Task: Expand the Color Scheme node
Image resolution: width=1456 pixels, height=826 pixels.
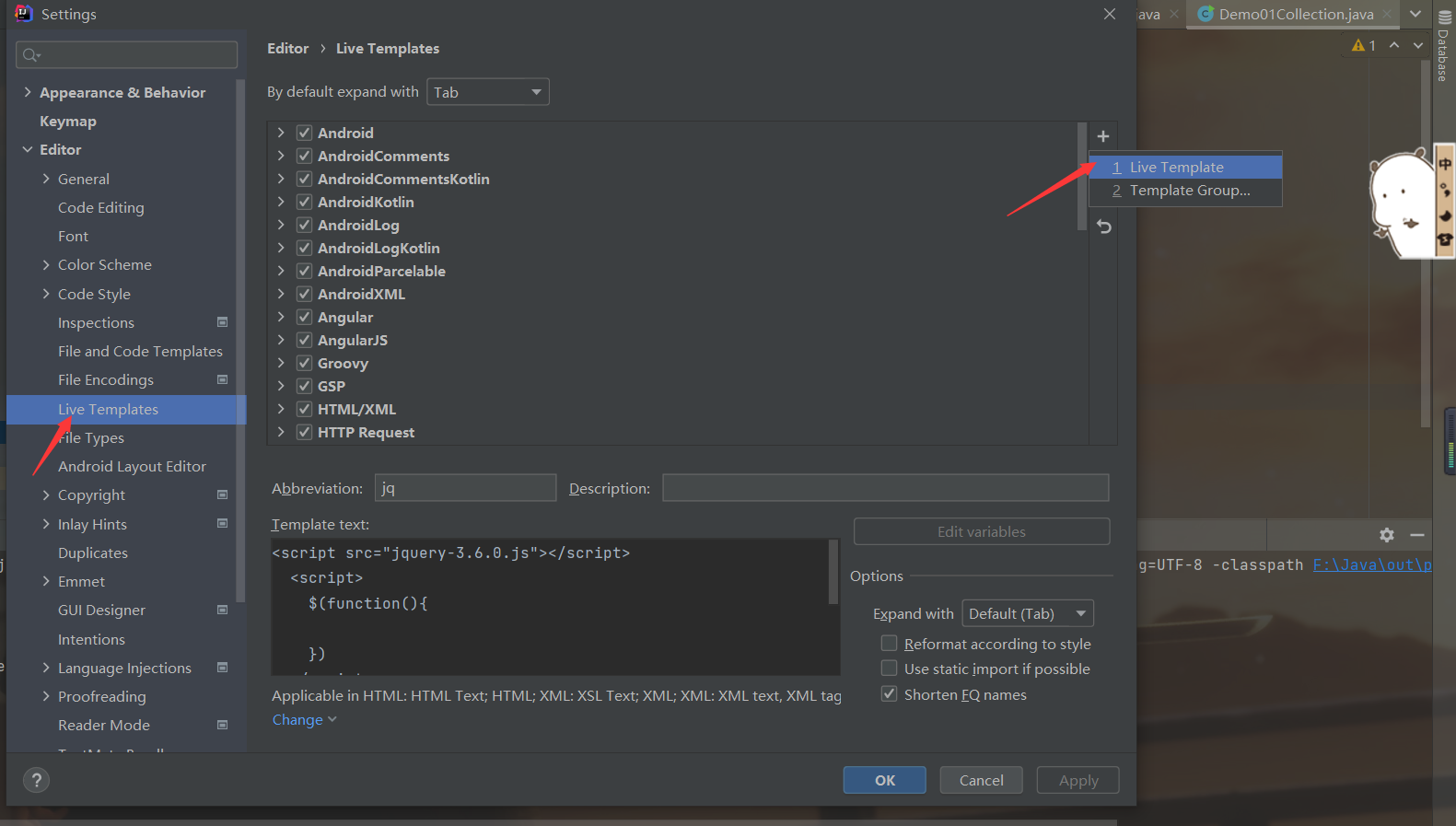Action: [x=46, y=264]
